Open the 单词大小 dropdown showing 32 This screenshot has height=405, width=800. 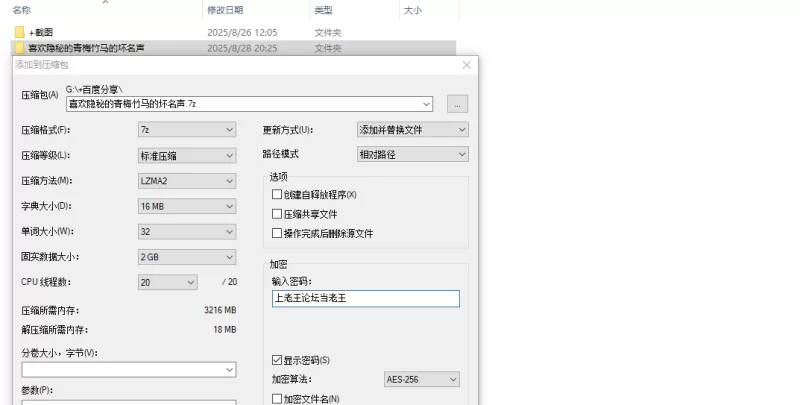[x=187, y=232]
